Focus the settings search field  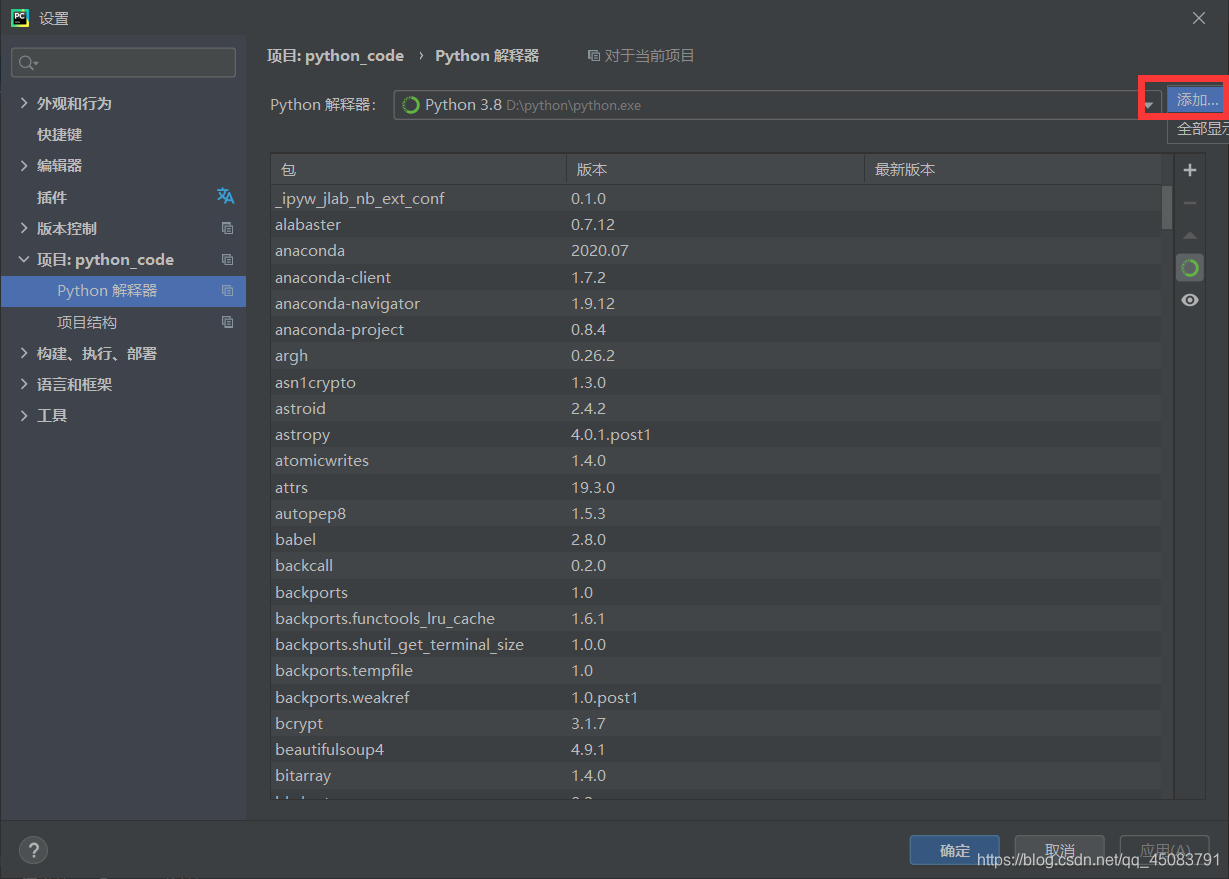coord(124,63)
